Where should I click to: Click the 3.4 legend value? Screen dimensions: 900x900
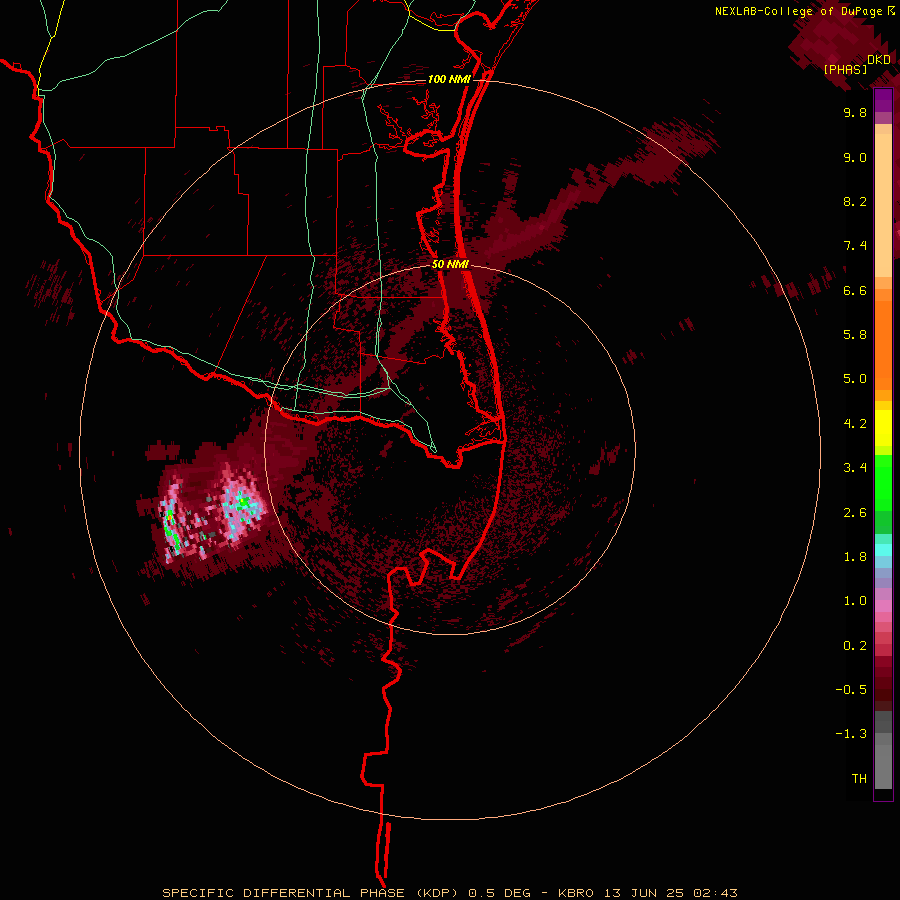coord(855,468)
